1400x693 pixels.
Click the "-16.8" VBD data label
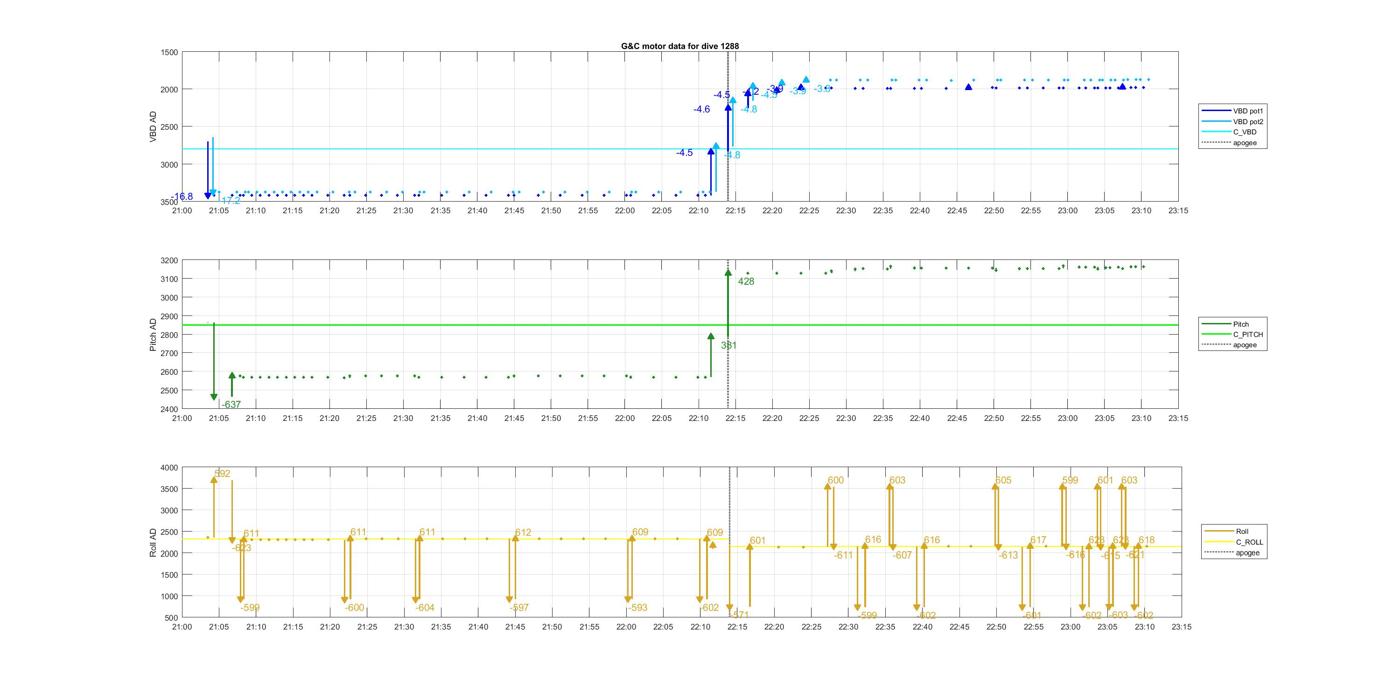[x=182, y=197]
